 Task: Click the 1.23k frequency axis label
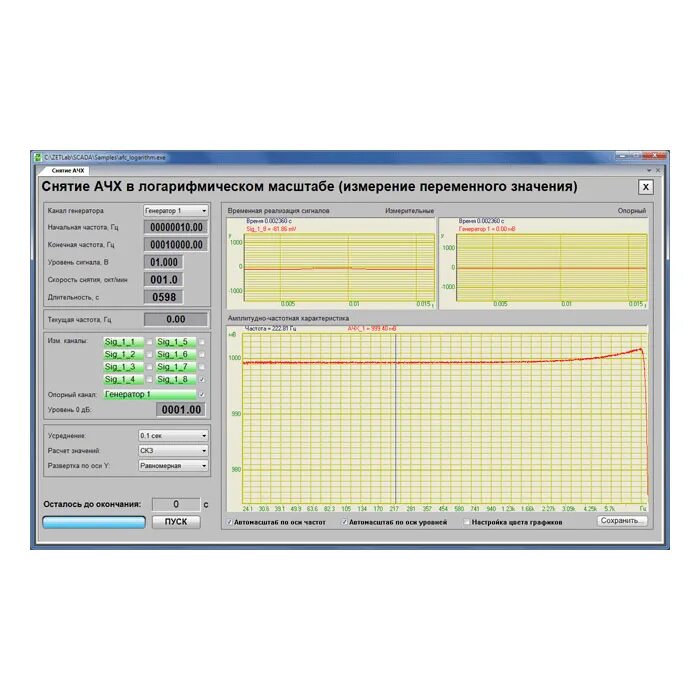coord(508,509)
